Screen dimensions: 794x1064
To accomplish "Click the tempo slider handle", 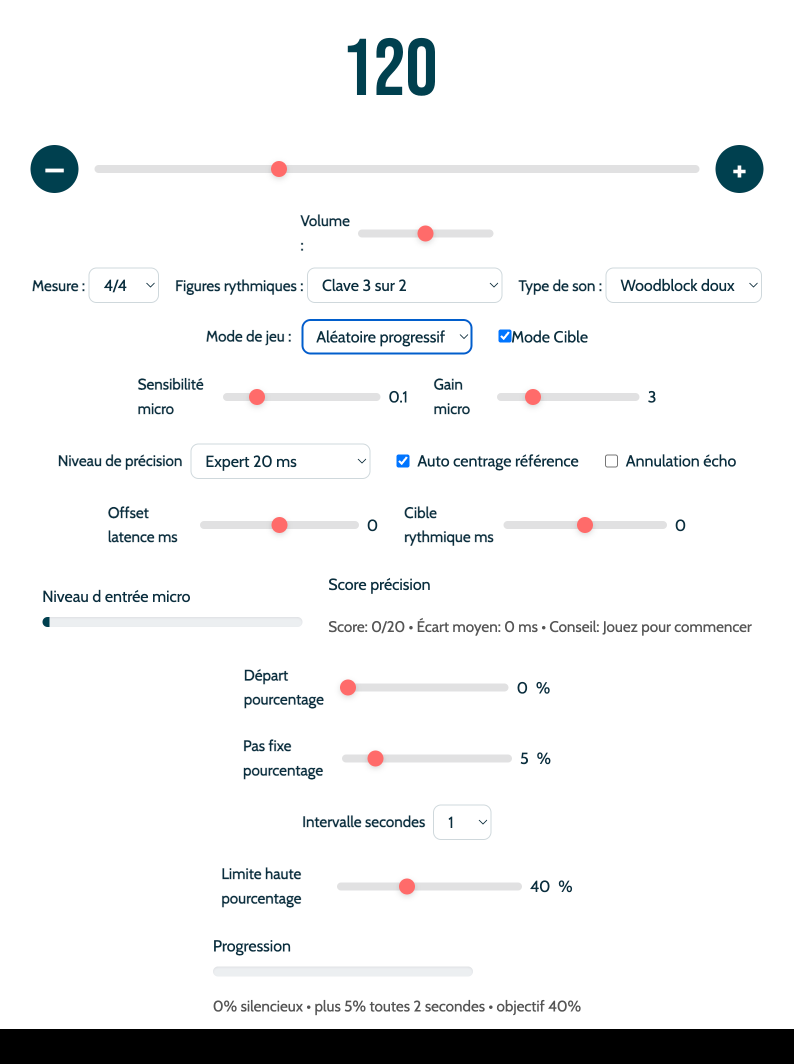I will [279, 169].
